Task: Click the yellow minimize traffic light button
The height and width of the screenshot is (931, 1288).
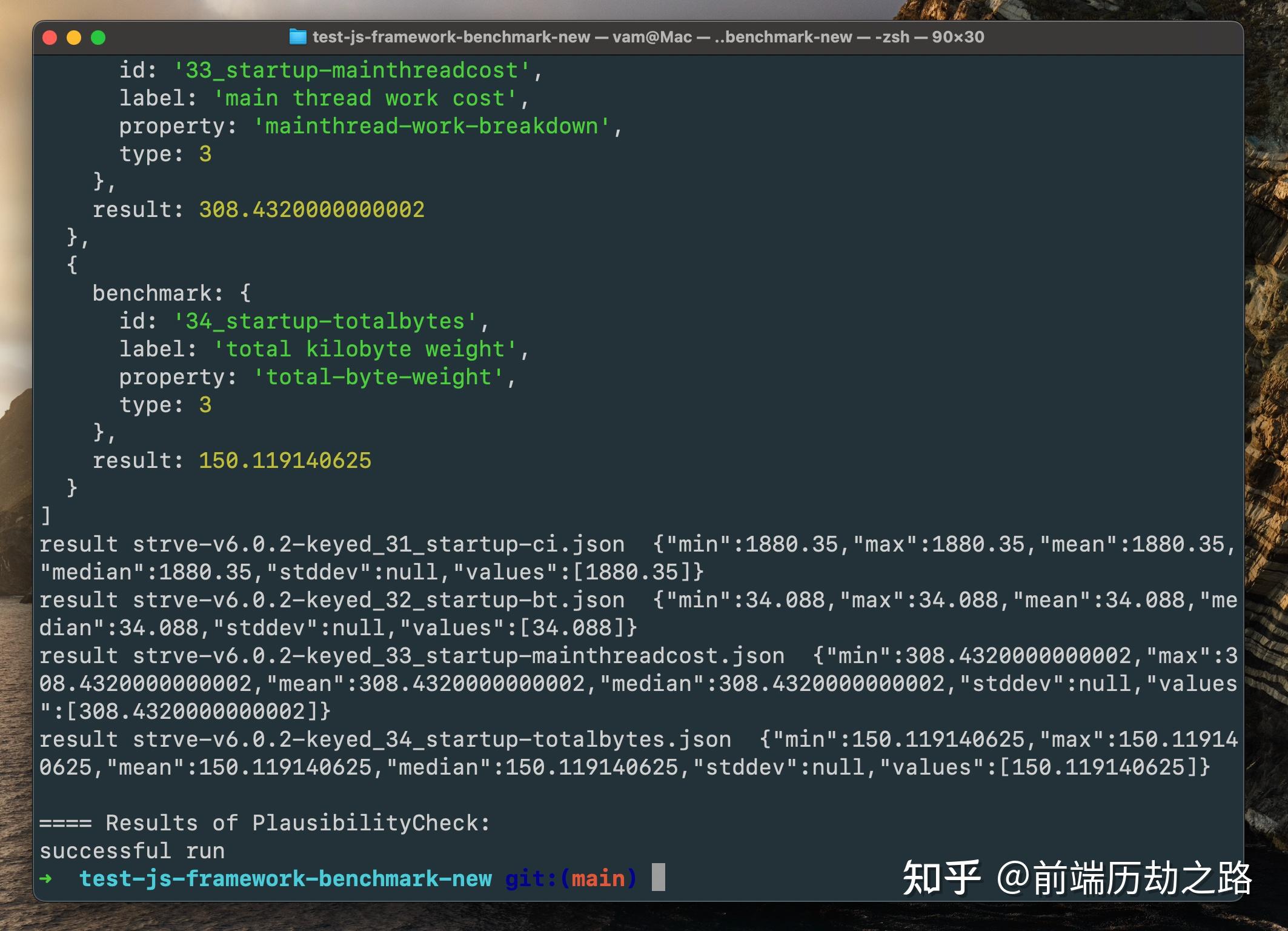Action: tap(72, 37)
